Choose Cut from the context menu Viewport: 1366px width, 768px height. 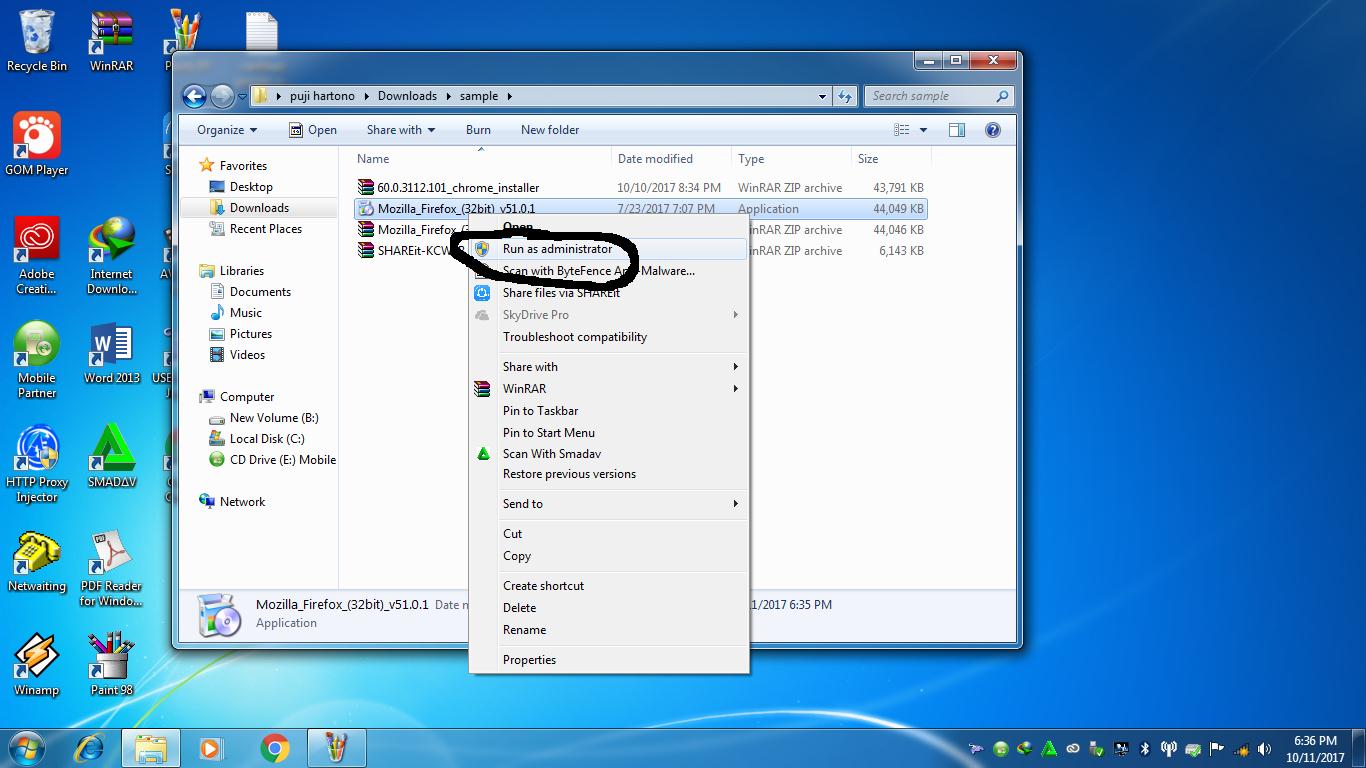click(x=610, y=534)
